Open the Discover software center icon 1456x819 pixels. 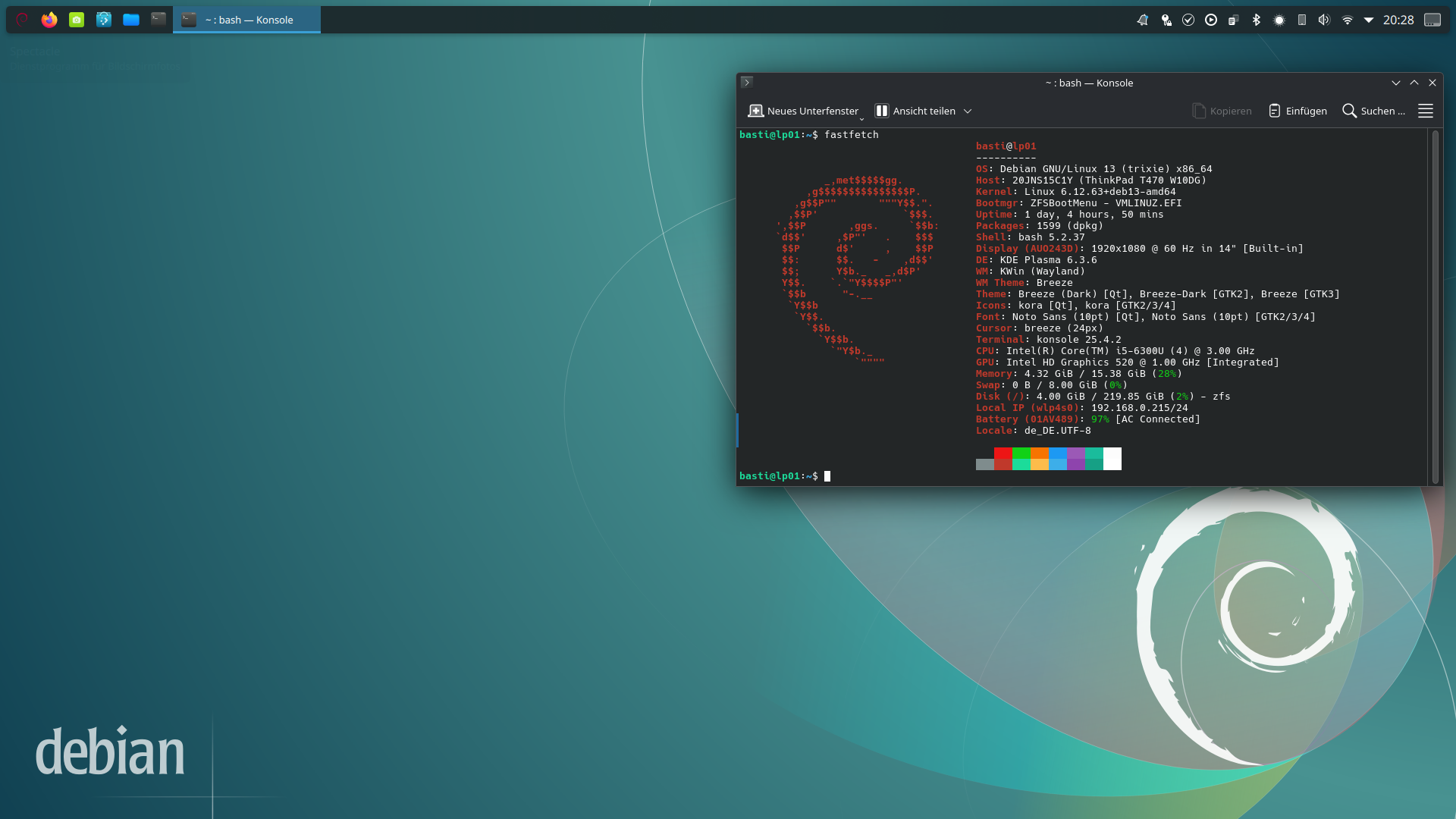tap(104, 20)
